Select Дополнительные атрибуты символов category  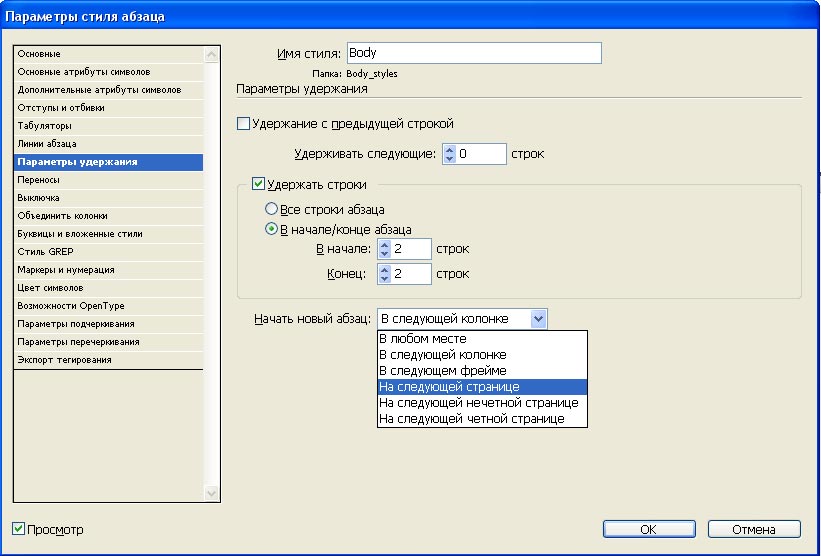pos(109,90)
